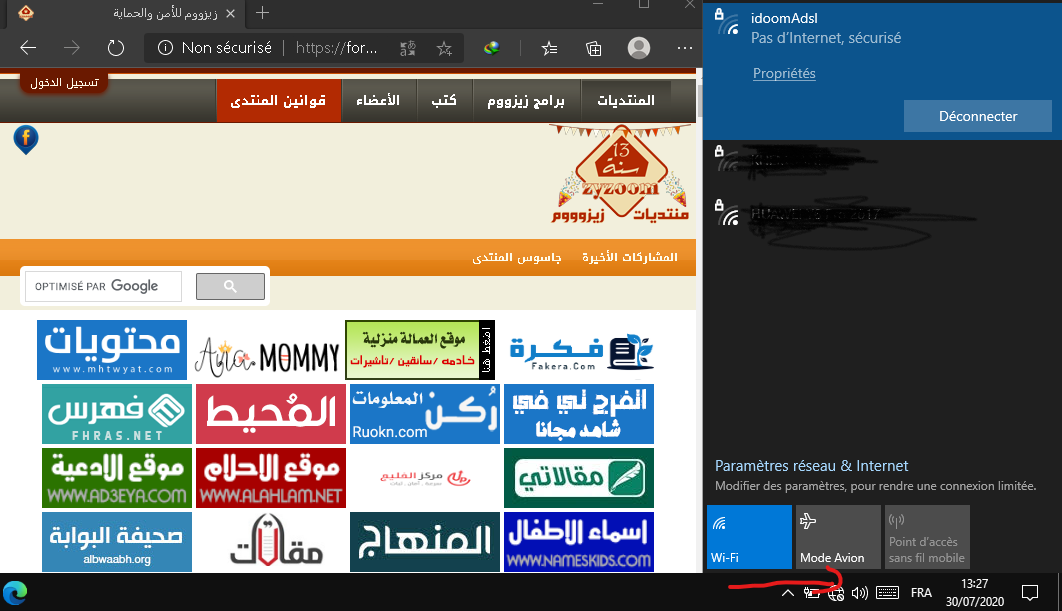Click the Déconnecter button

(x=977, y=117)
